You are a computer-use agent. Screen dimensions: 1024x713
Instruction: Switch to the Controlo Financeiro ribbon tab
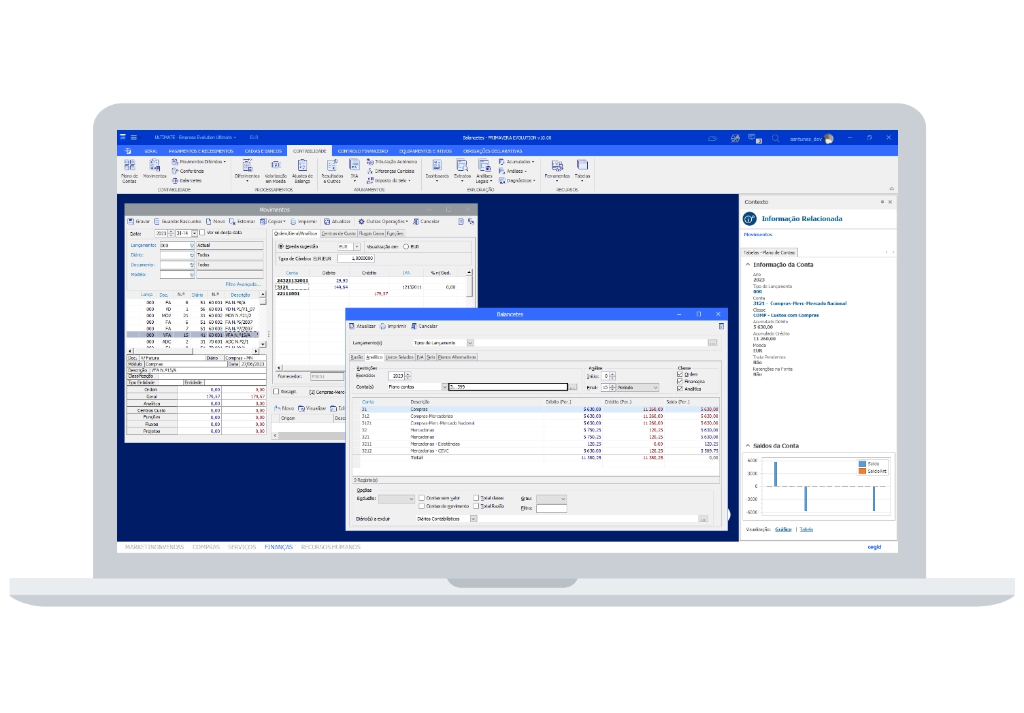click(361, 151)
